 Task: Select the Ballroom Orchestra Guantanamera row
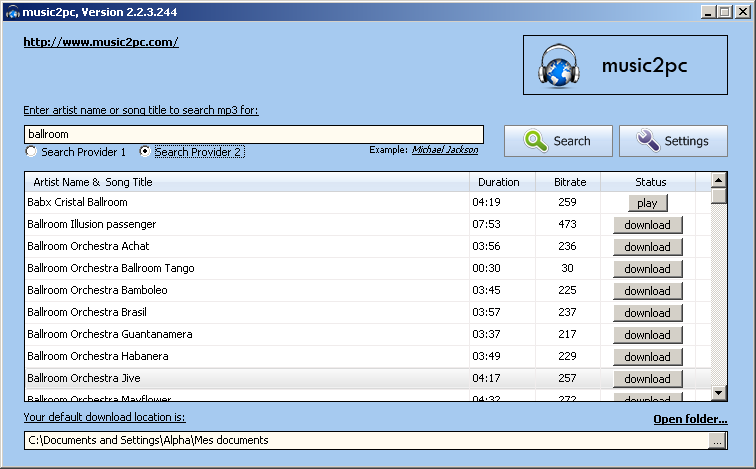[368, 335]
